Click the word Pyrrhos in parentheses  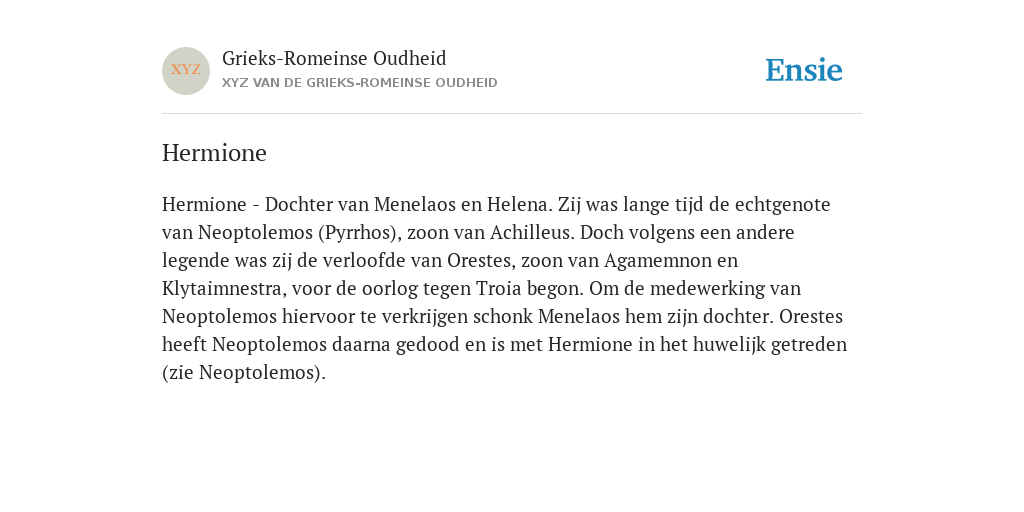pyautogui.click(x=359, y=233)
